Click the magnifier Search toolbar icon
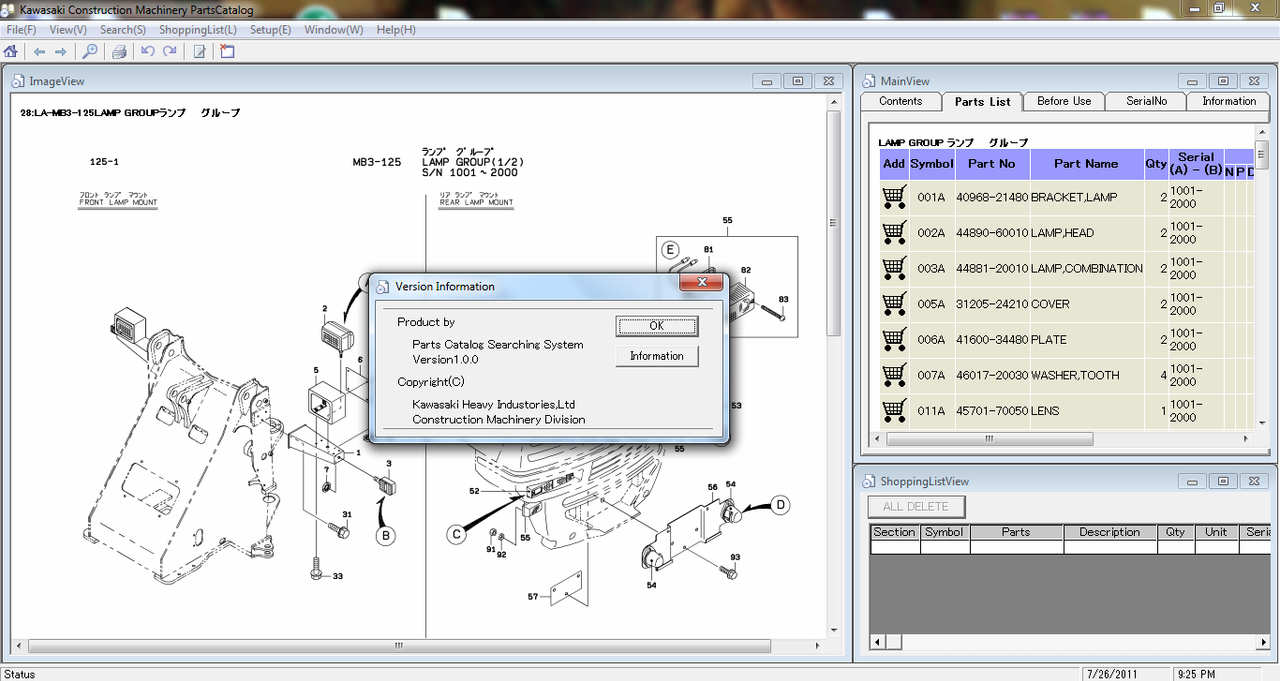The image size is (1280, 681). coord(90,51)
